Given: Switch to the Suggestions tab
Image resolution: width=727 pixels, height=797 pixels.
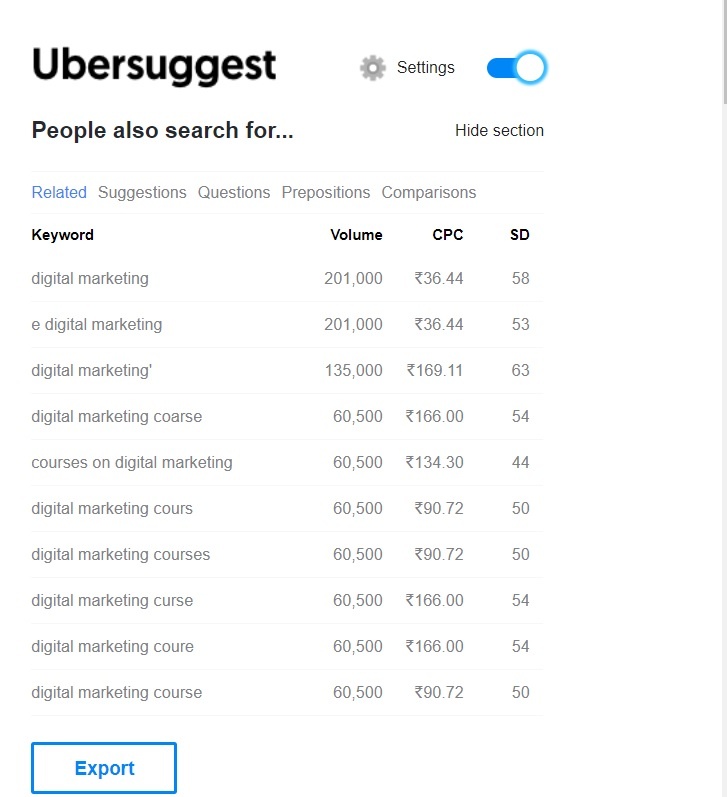Looking at the screenshot, I should pos(142,193).
